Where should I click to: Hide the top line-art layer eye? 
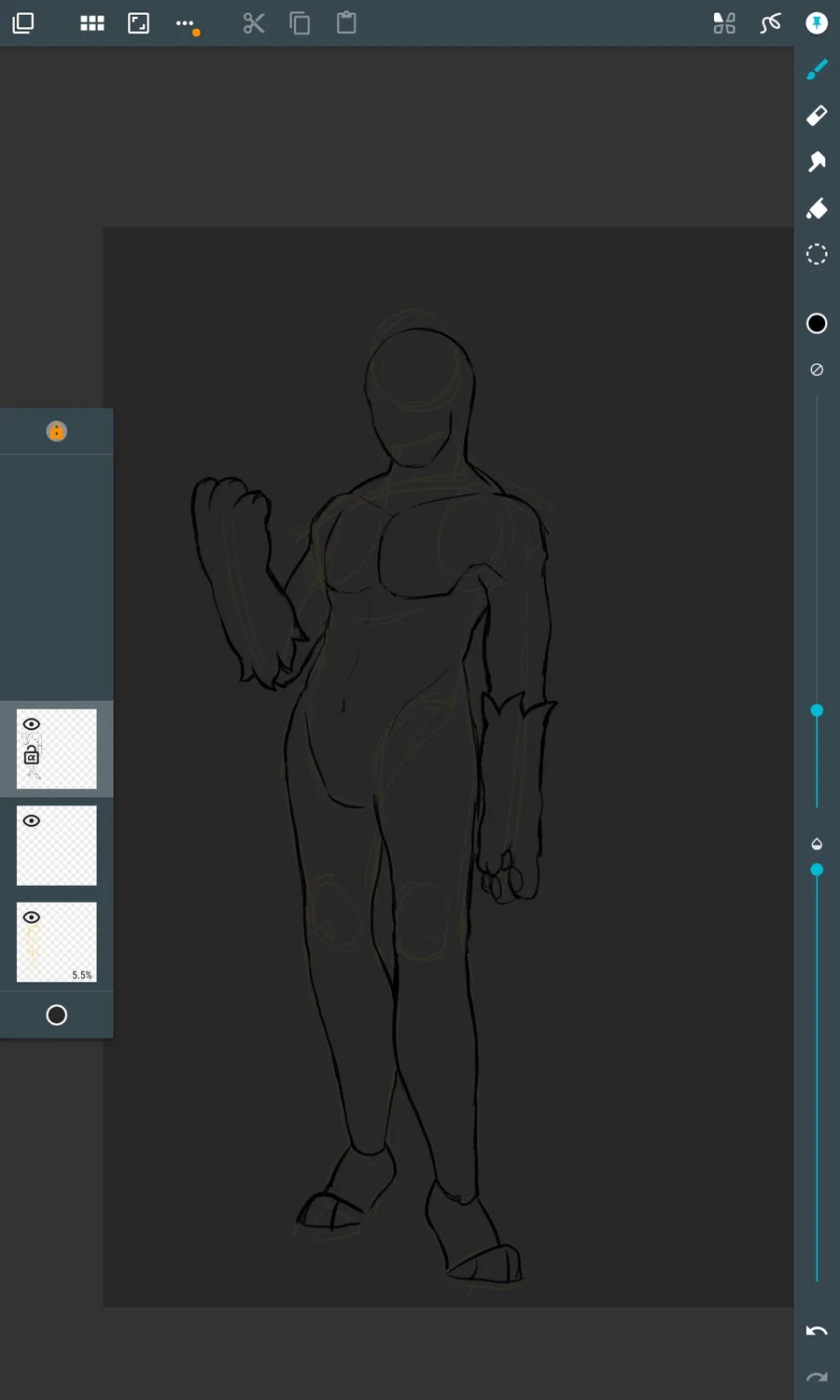tap(32, 724)
